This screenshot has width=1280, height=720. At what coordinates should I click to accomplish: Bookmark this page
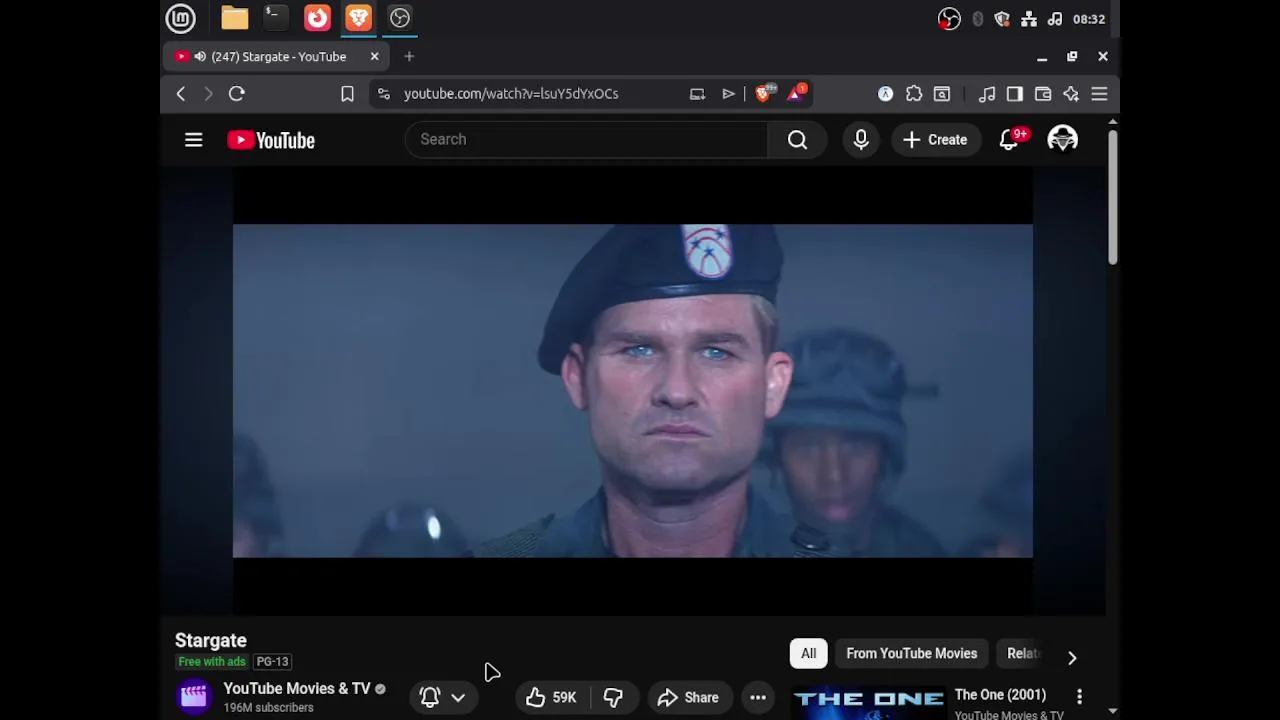click(x=347, y=93)
